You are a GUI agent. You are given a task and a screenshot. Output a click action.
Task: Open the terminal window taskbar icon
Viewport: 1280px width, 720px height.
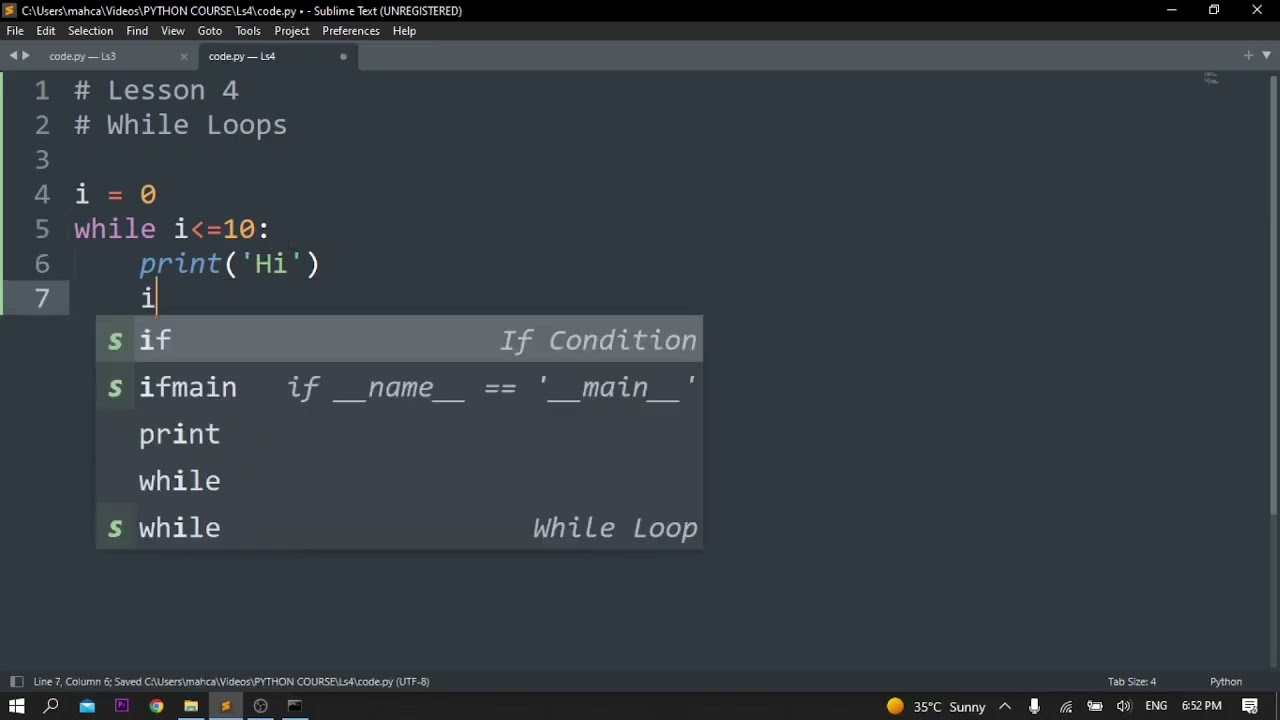[295, 706]
